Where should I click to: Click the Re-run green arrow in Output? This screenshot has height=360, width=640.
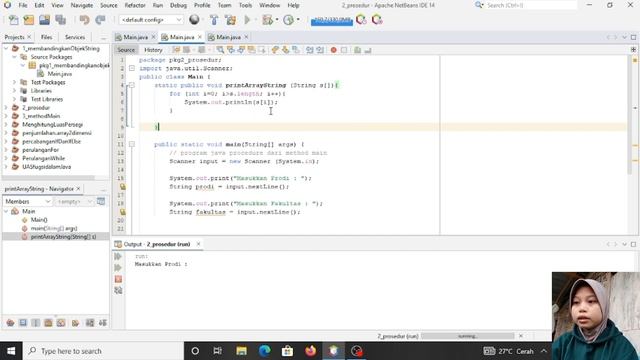[x=118, y=256]
